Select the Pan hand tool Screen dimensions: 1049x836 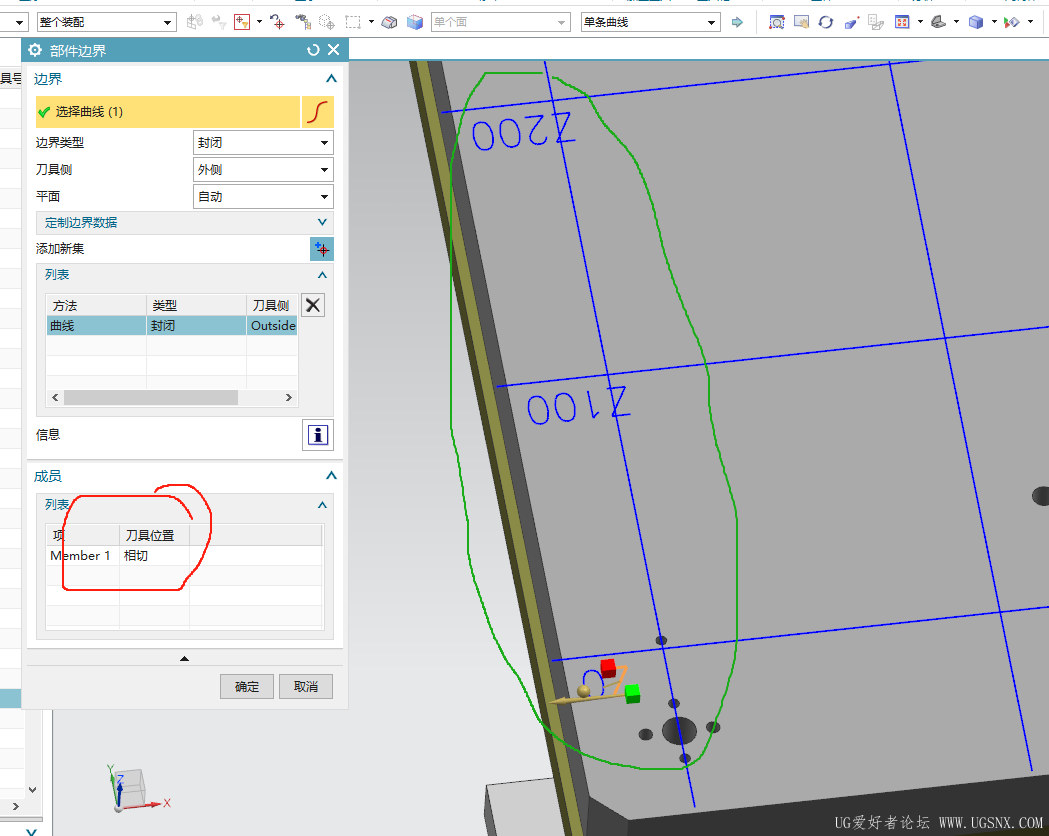[x=801, y=22]
